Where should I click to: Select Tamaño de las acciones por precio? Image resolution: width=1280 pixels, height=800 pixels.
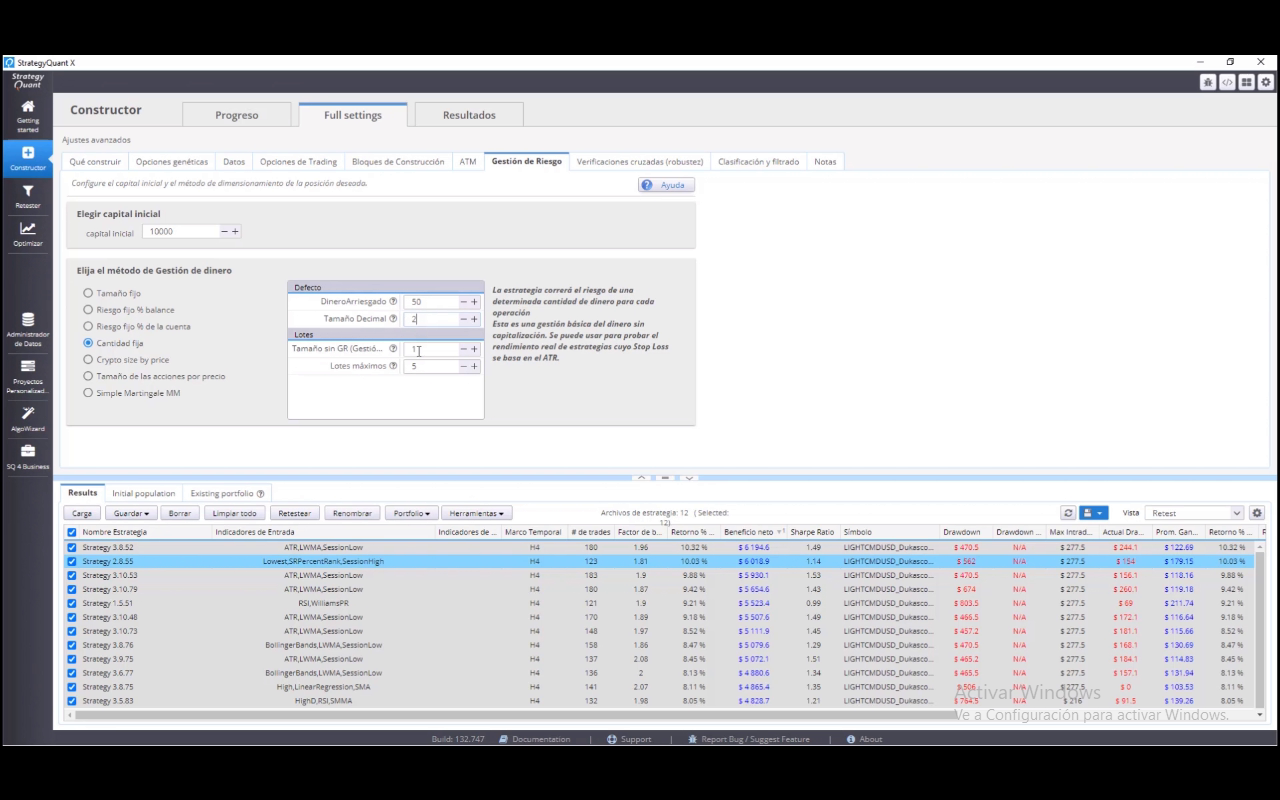pyautogui.click(x=88, y=376)
